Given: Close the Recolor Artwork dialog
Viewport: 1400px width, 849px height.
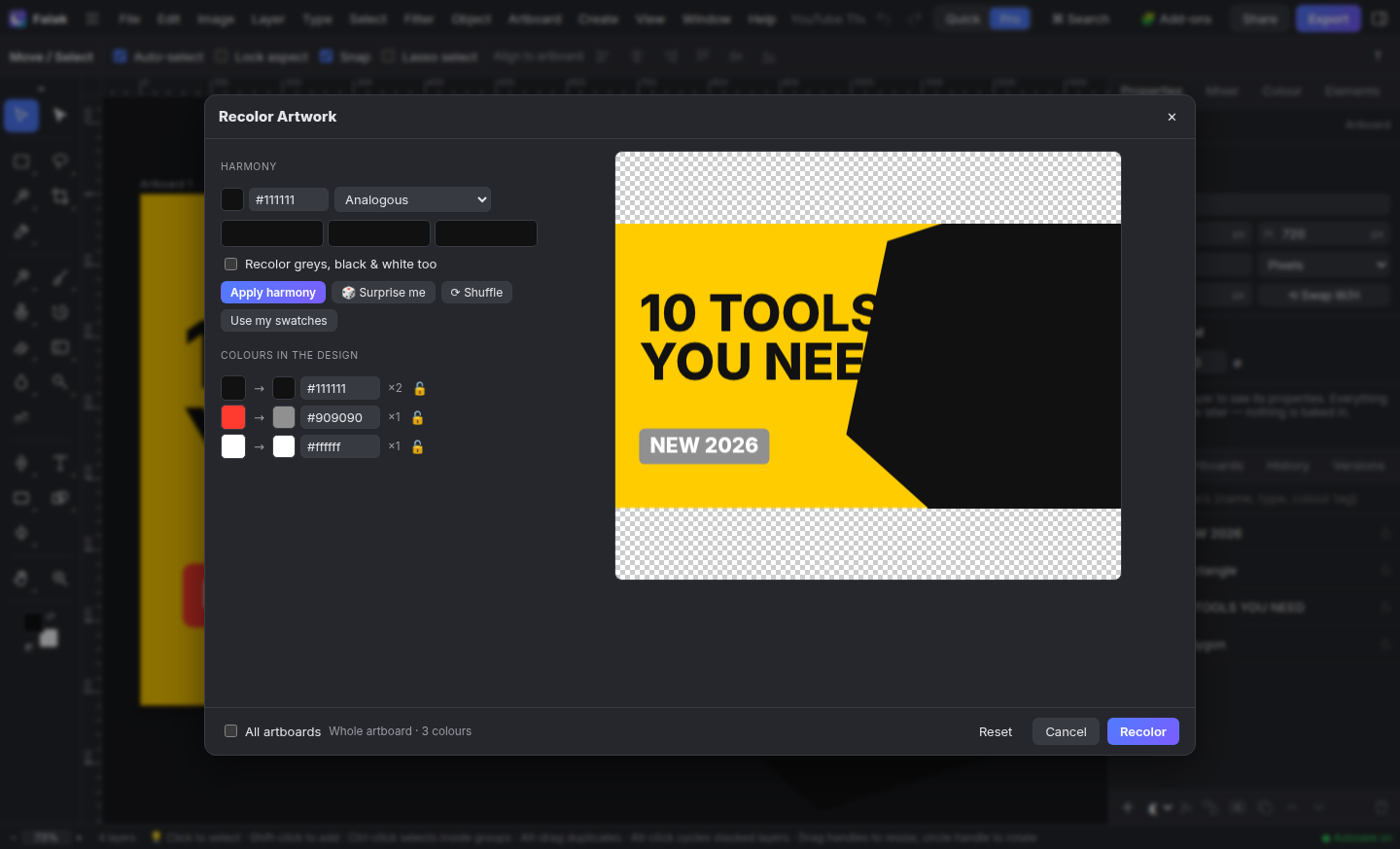Looking at the screenshot, I should (x=1172, y=117).
